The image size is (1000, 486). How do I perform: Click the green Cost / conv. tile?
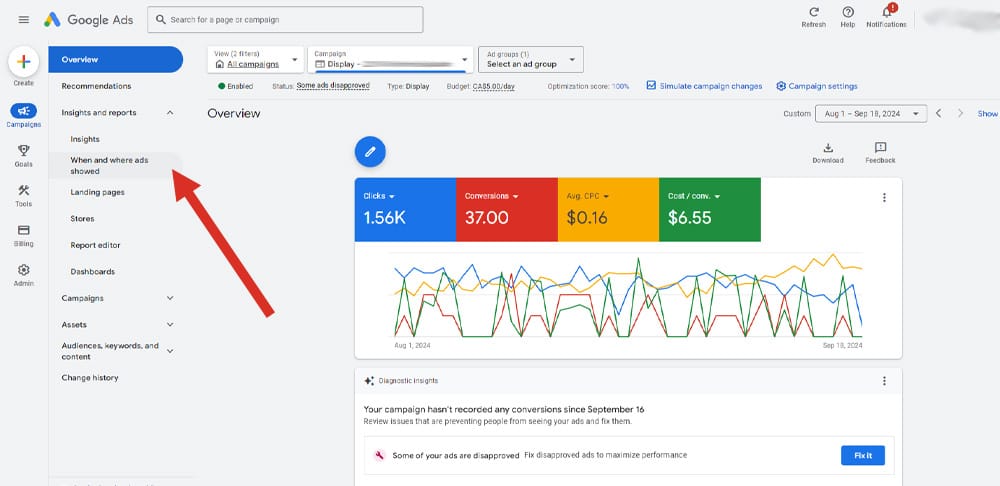click(710, 210)
